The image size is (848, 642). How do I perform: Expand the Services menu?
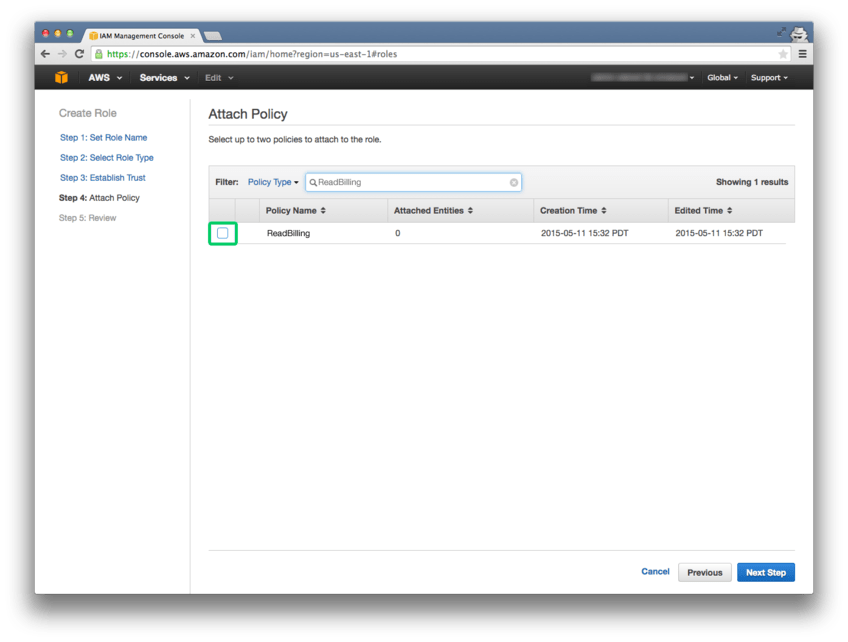point(164,77)
